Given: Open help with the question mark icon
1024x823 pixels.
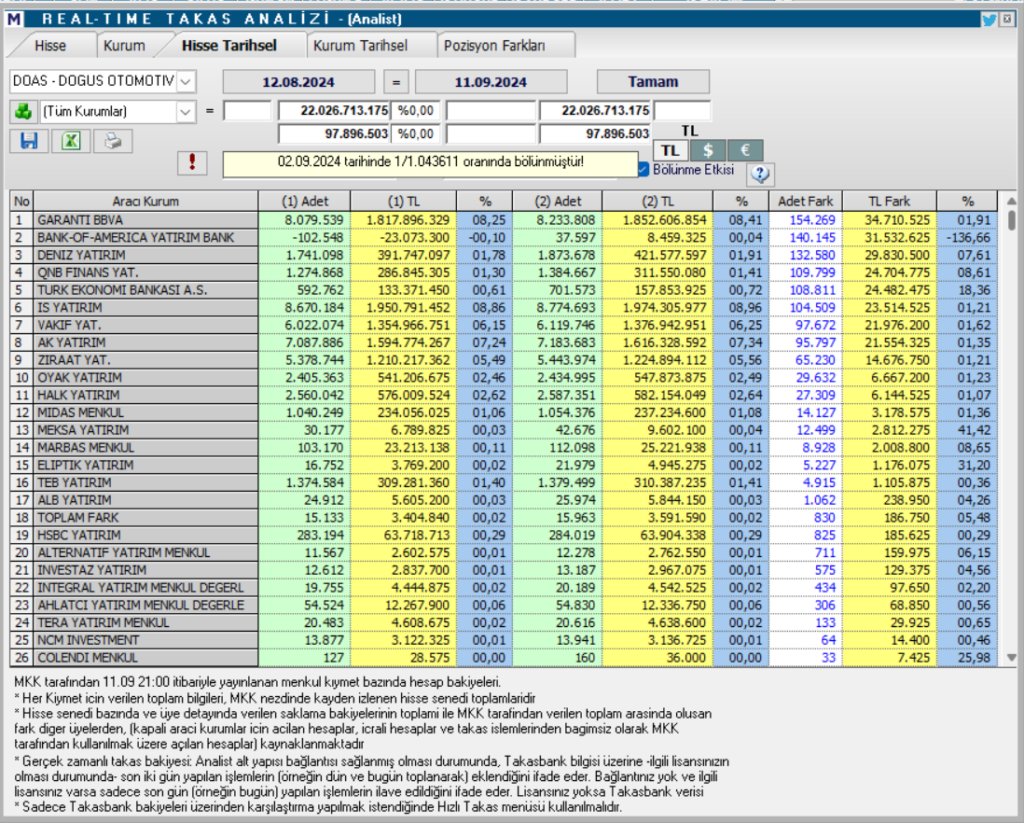Looking at the screenshot, I should click(760, 174).
